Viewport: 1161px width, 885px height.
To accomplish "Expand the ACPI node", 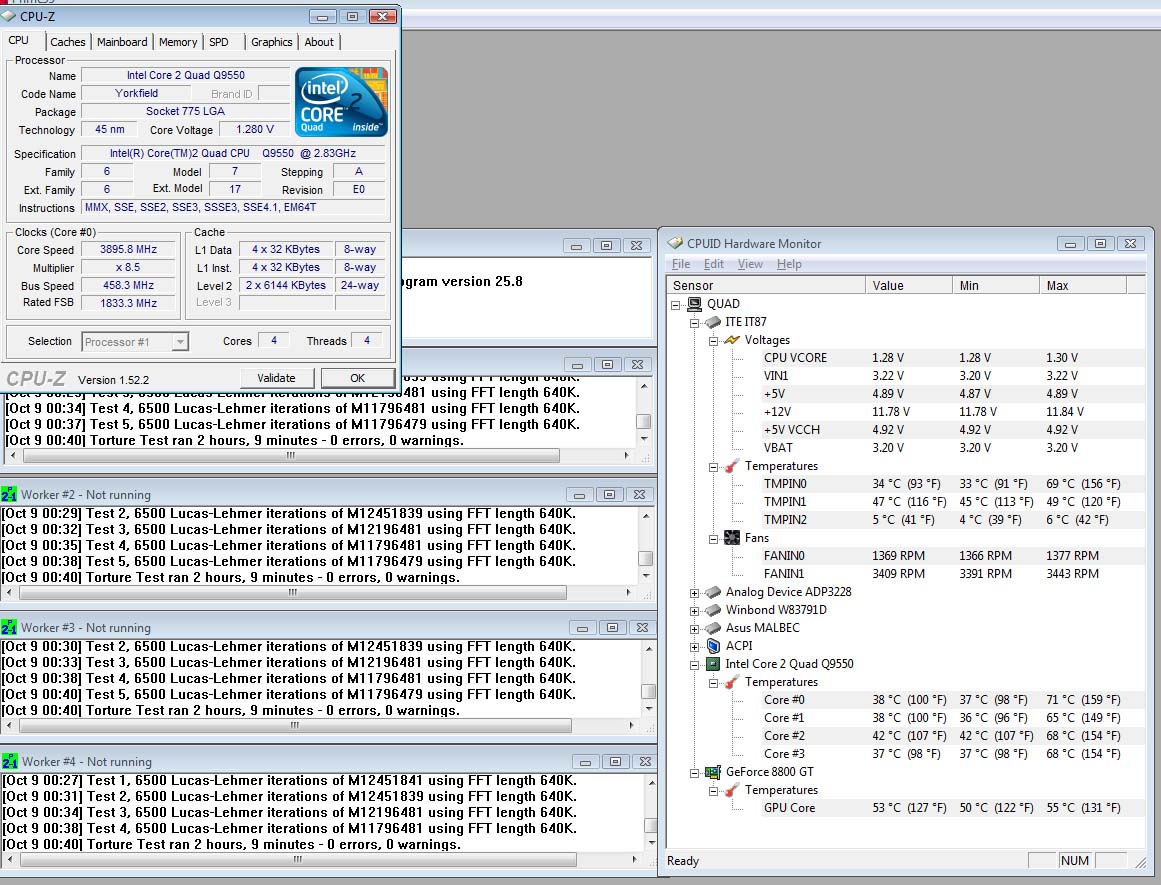I will coord(695,647).
